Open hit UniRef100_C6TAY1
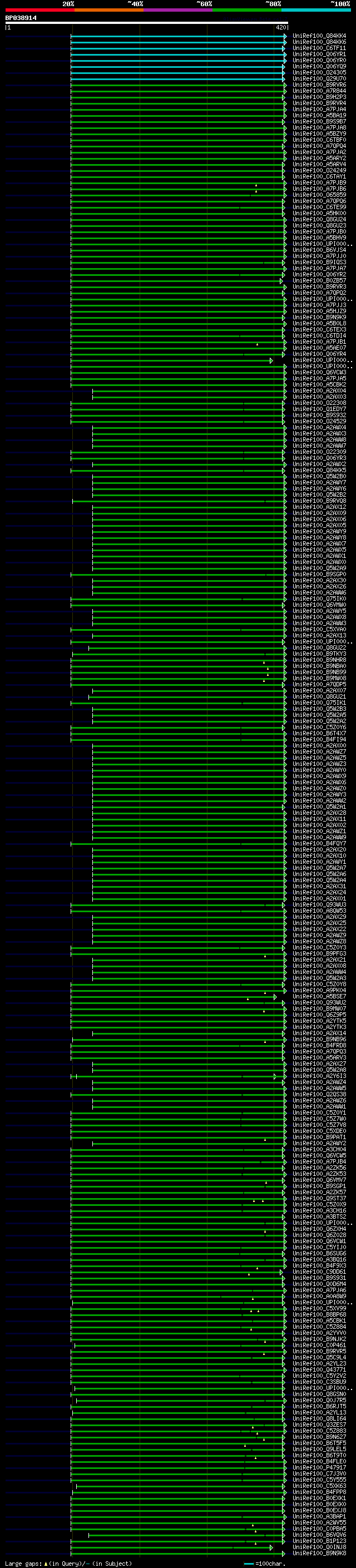The image size is (356, 1568). coord(319,176)
